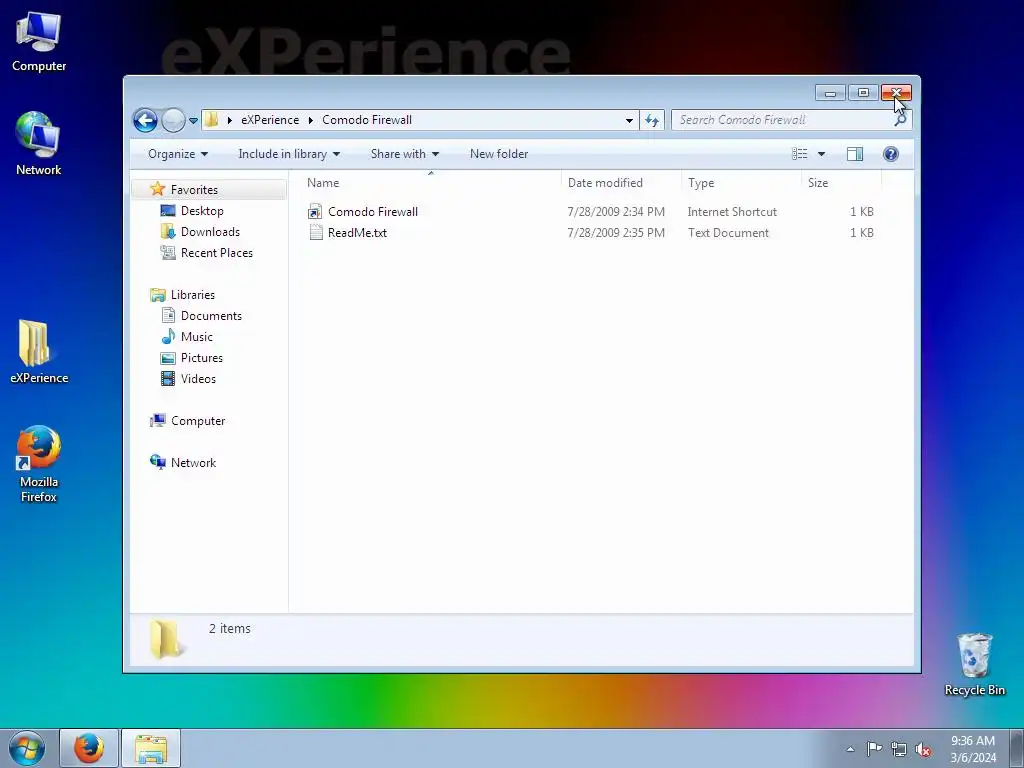Open the Share with menu
This screenshot has width=1024, height=768.
405,154
